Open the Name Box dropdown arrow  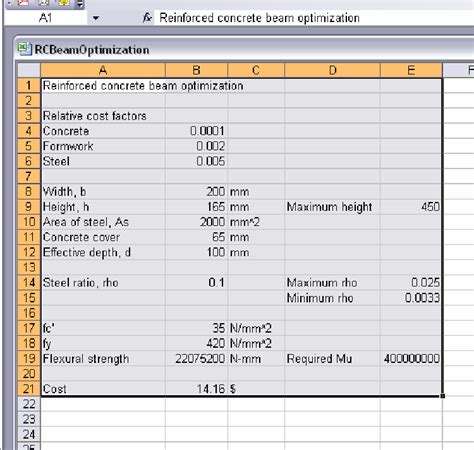96,18
